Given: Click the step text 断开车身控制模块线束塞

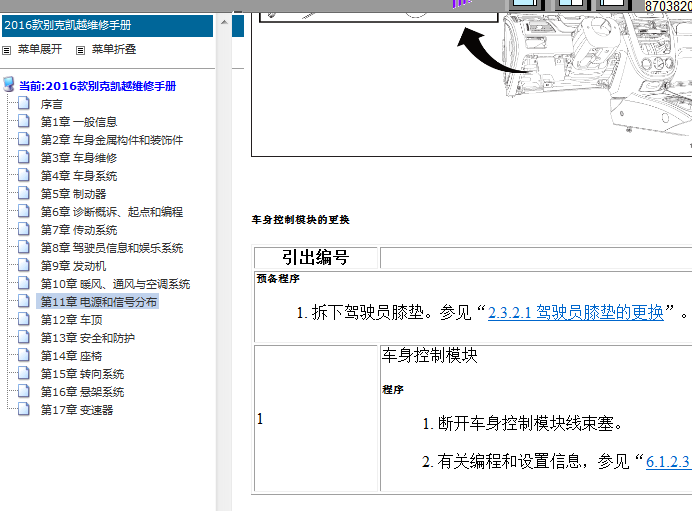Looking at the screenshot, I should pos(530,424).
